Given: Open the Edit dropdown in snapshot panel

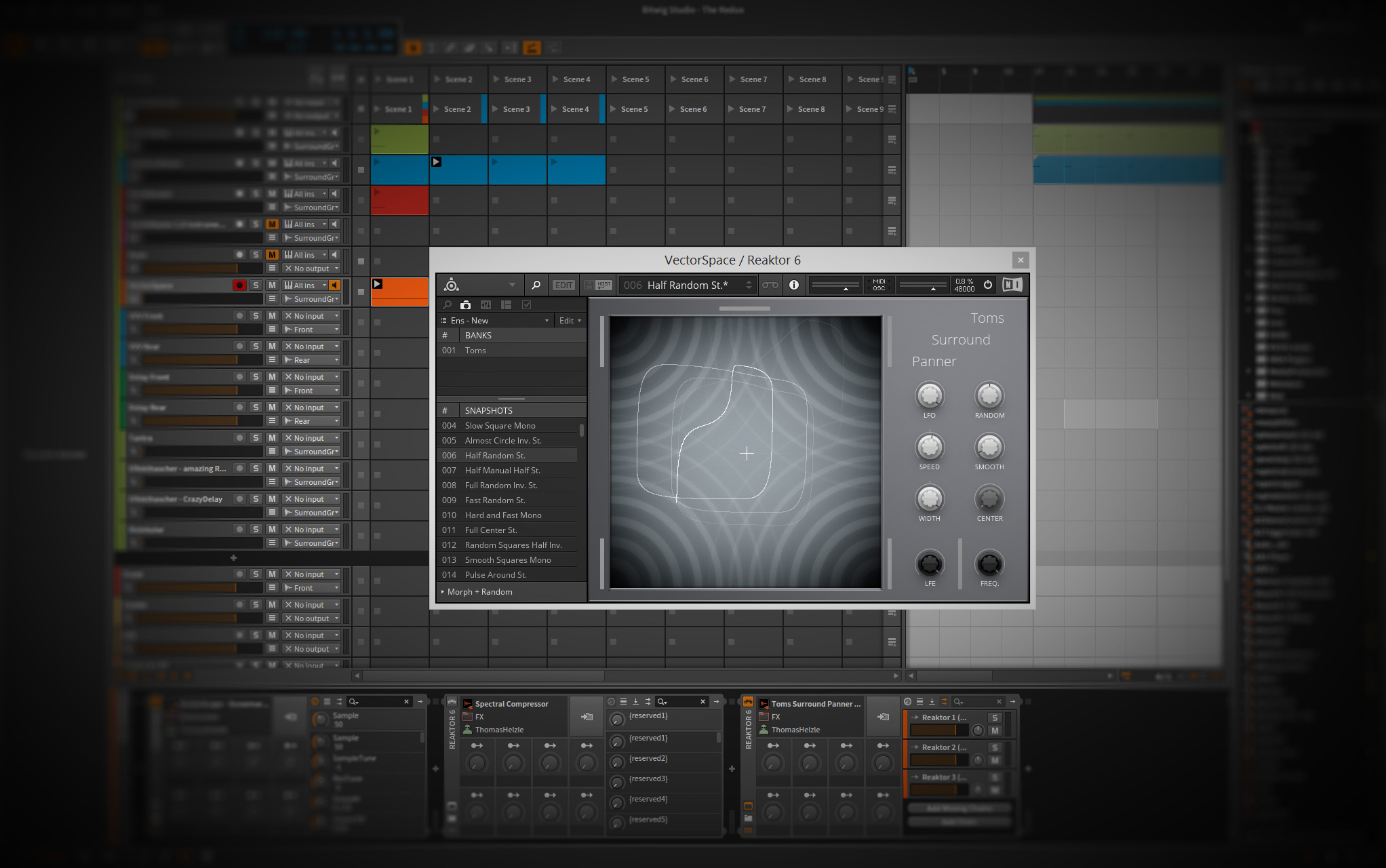Looking at the screenshot, I should pyautogui.click(x=570, y=320).
